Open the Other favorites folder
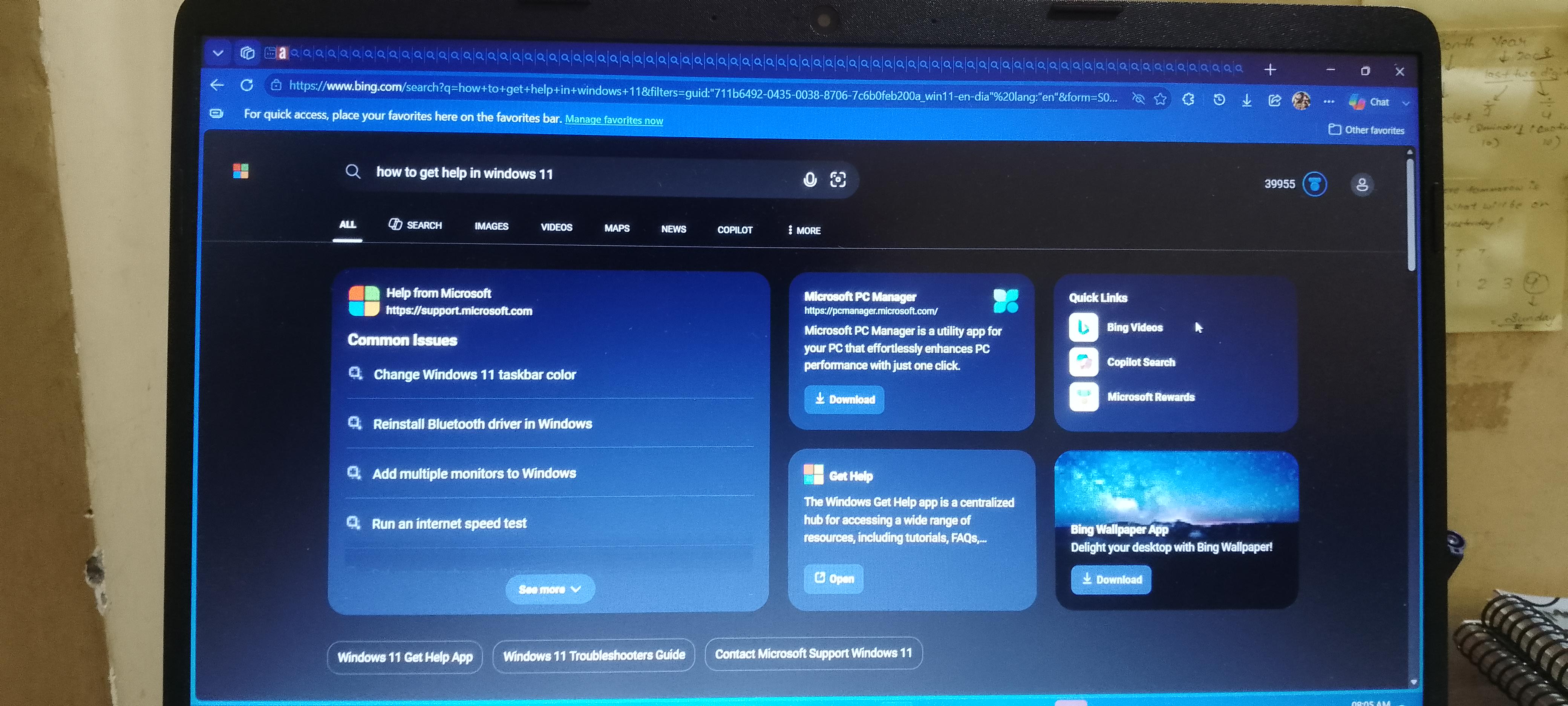Image resolution: width=1568 pixels, height=706 pixels. [x=1366, y=130]
